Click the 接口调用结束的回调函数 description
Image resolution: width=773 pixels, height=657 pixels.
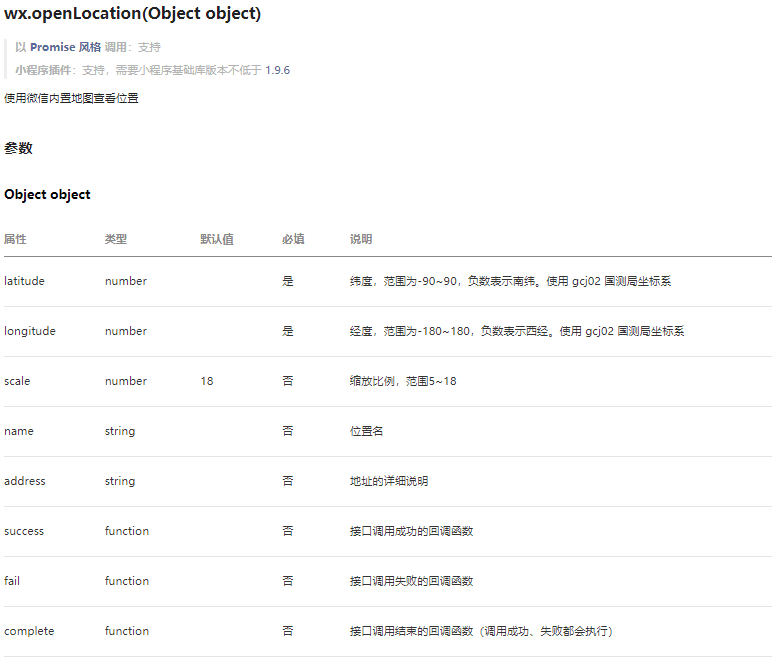pyautogui.click(x=481, y=631)
